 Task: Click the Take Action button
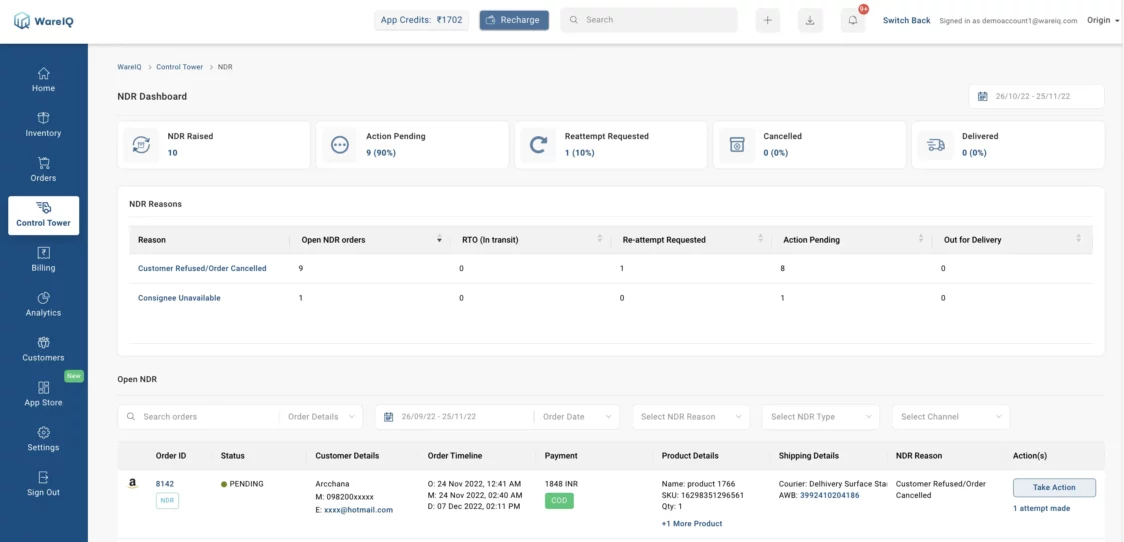click(1054, 488)
